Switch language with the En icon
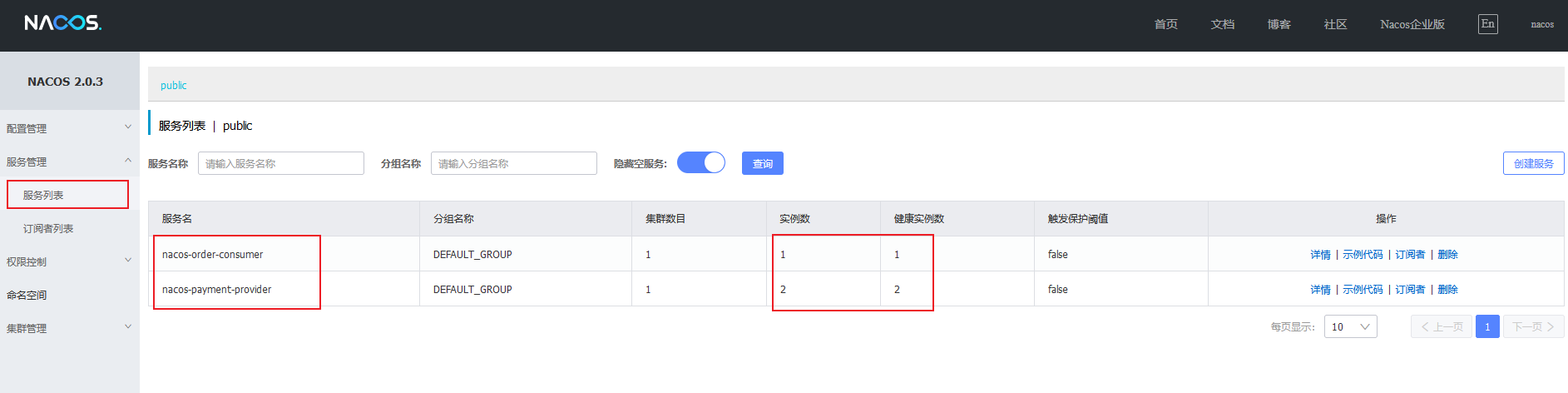 1487,24
